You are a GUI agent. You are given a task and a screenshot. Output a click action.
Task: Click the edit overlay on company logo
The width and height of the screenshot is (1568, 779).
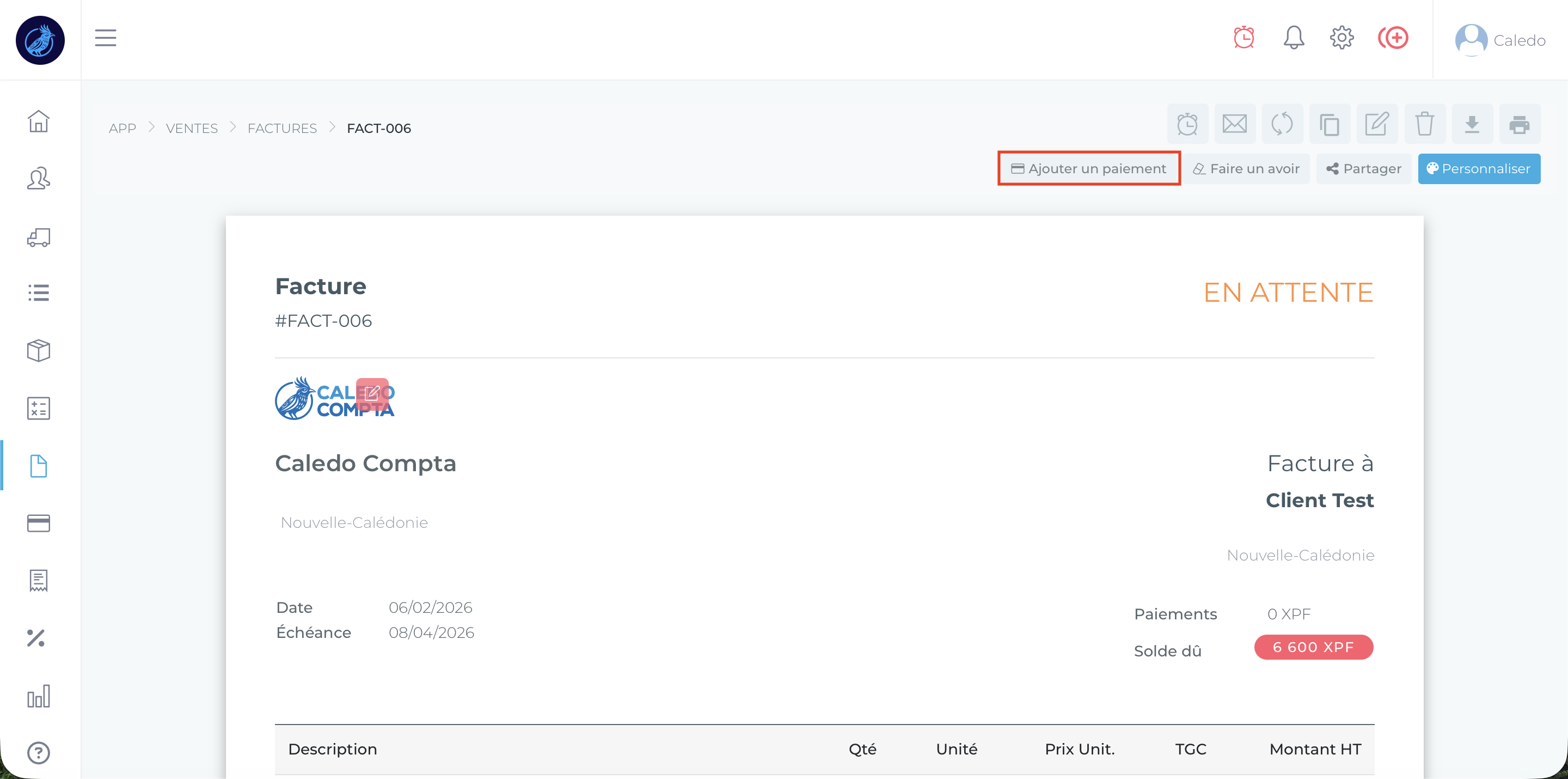tap(372, 393)
